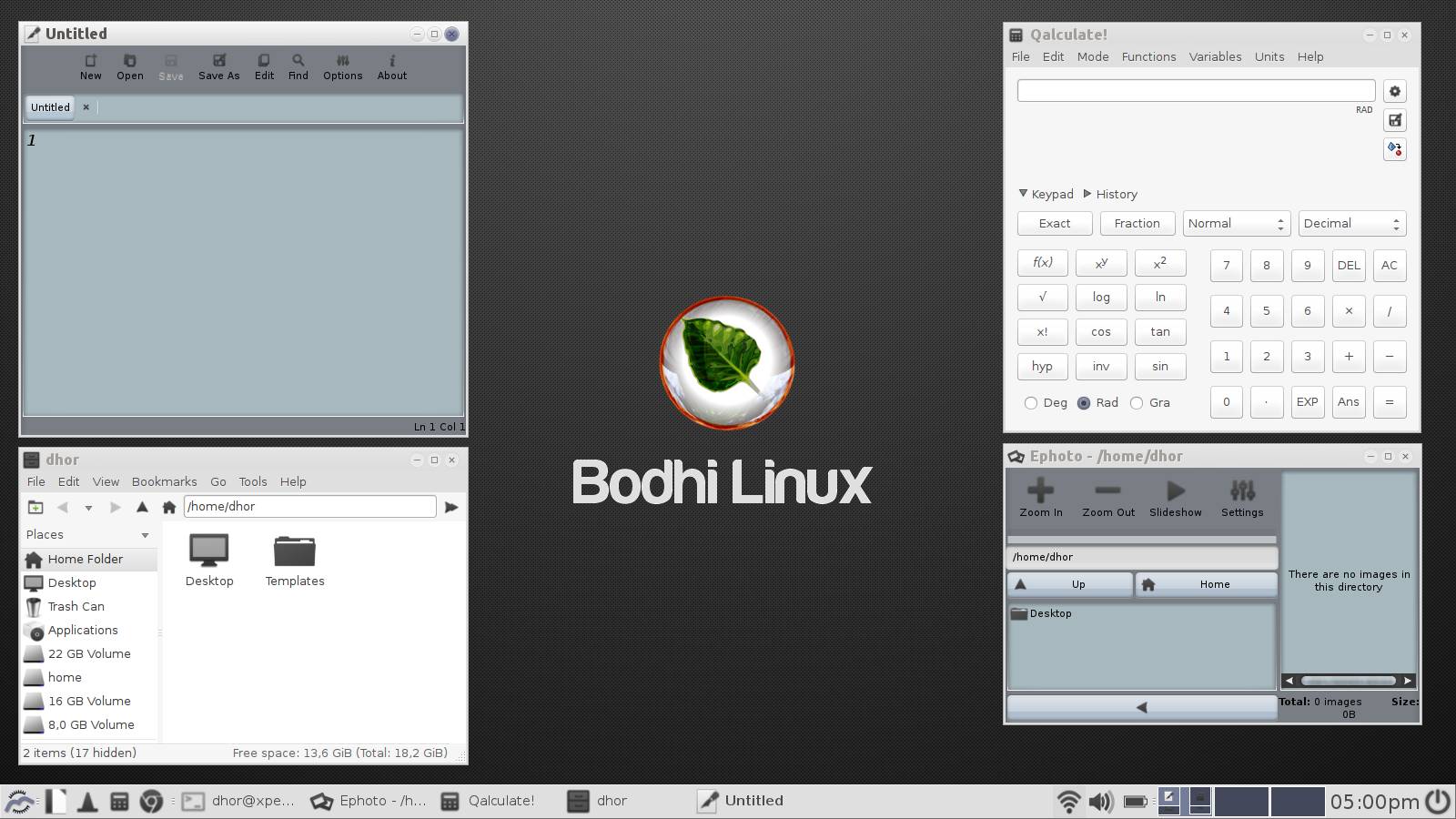Collapse the Keypad section in Qalculate

click(1046, 194)
